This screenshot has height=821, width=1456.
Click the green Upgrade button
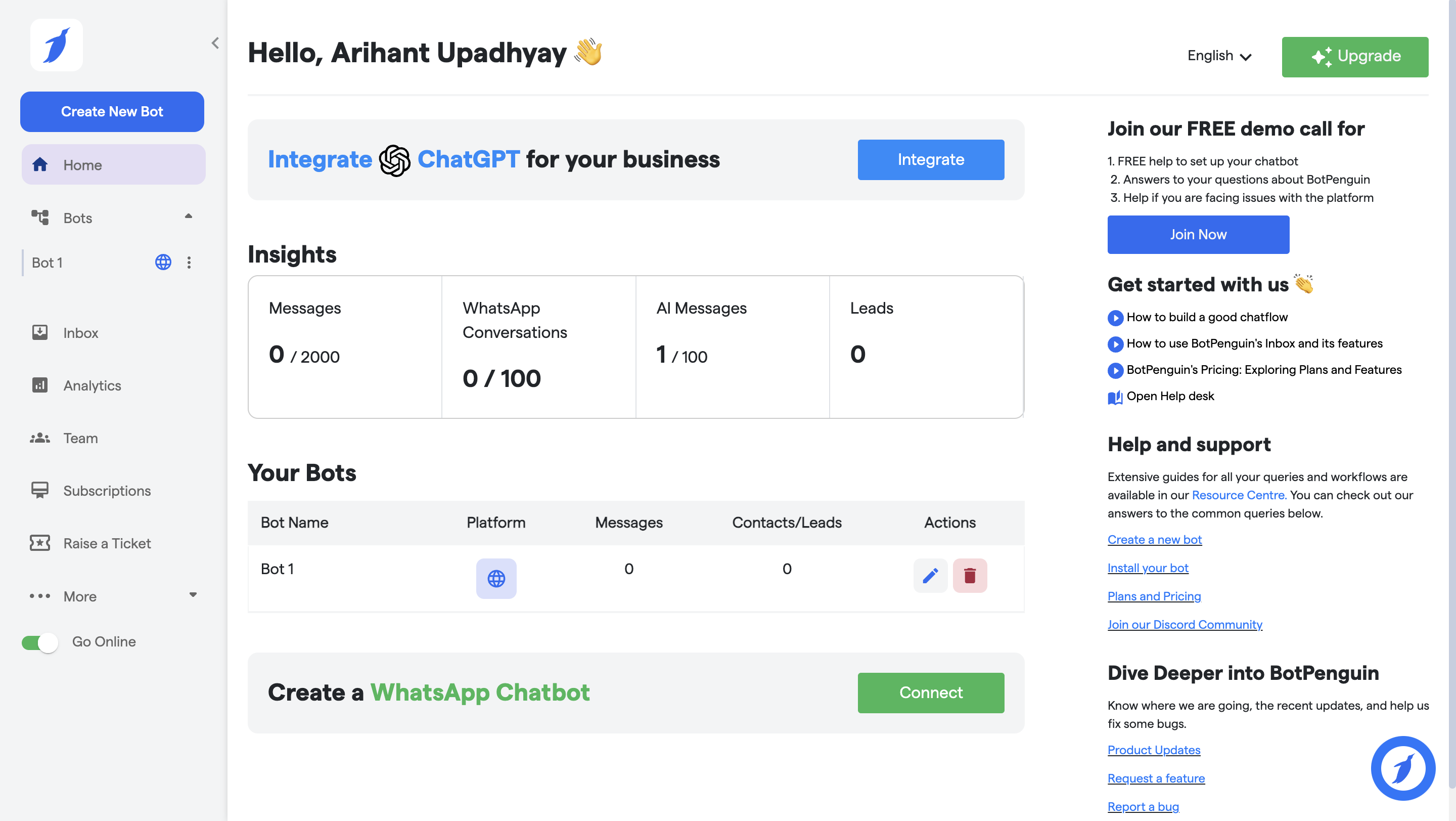pyautogui.click(x=1354, y=57)
